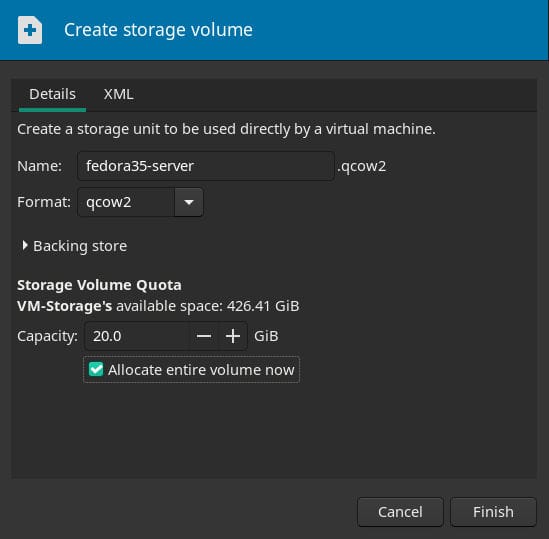Click the 'Storage Volume Quota' heading
This screenshot has height=539, width=549.
click(x=99, y=285)
